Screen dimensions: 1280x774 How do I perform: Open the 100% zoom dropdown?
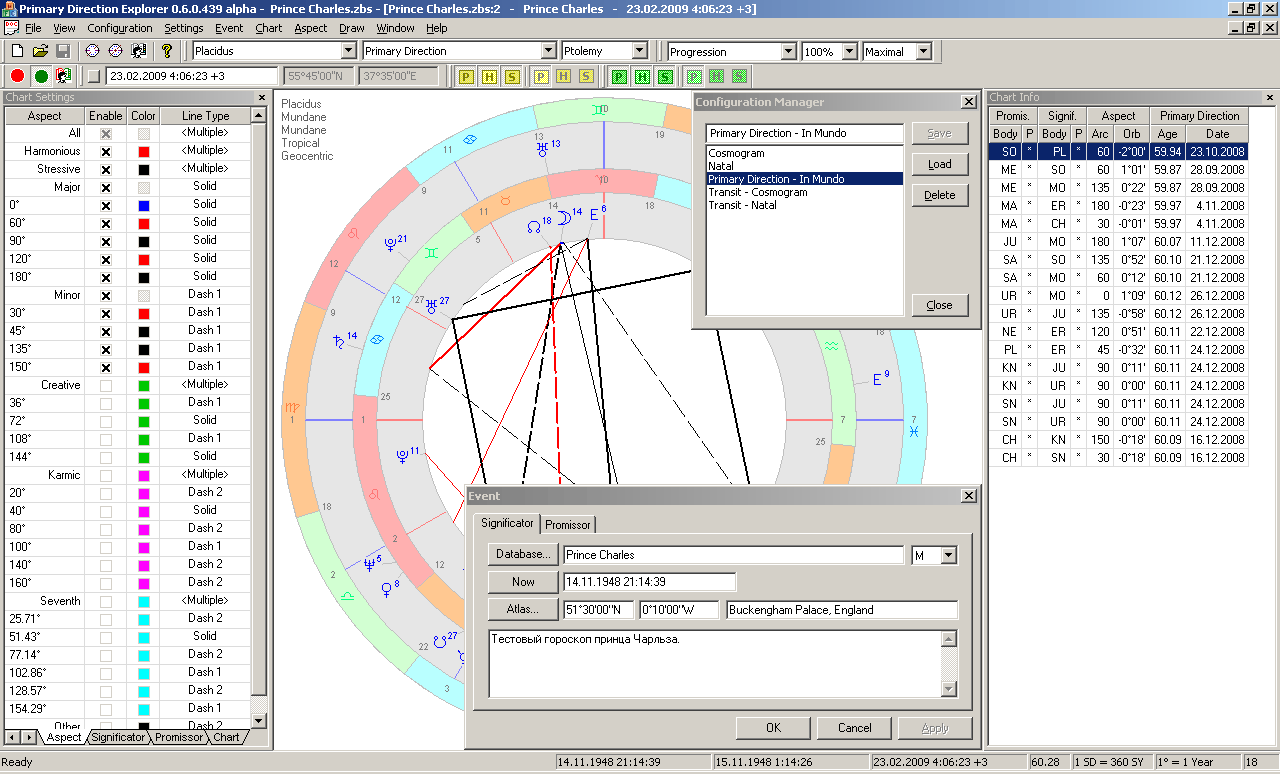(x=850, y=51)
